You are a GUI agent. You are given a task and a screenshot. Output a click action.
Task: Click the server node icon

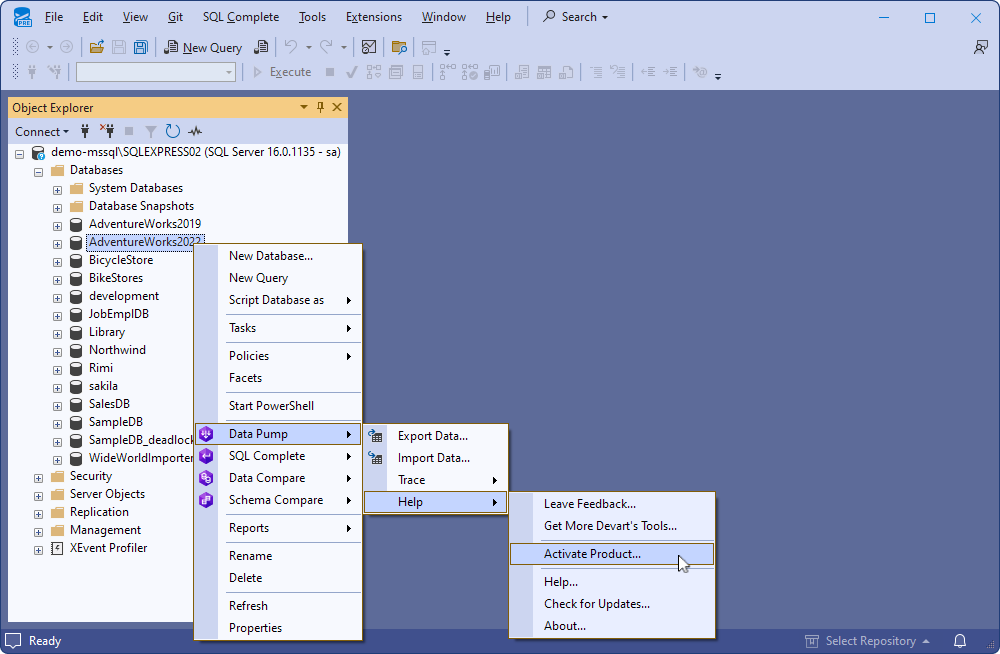[x=38, y=152]
